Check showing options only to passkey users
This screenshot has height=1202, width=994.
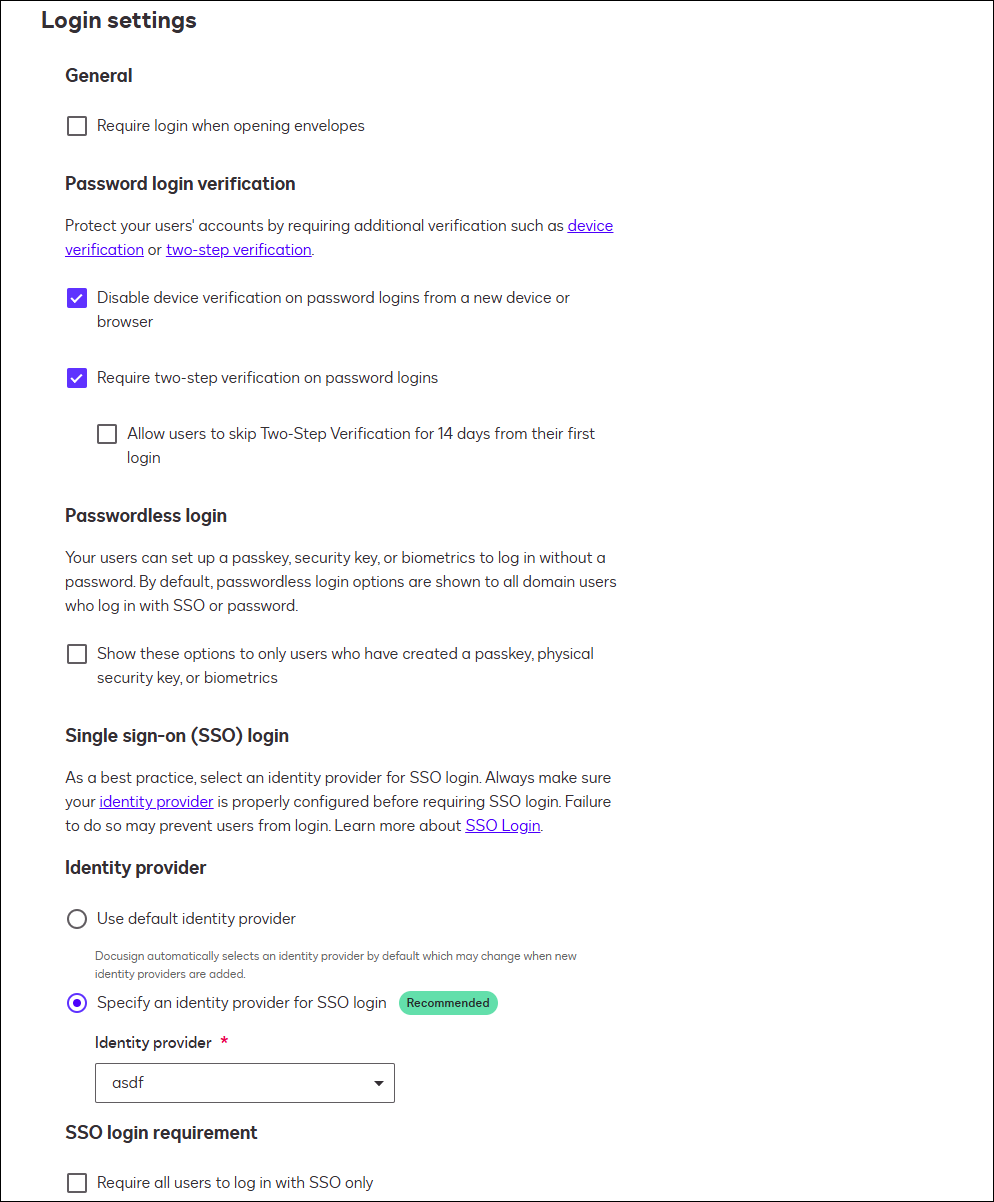pyautogui.click(x=77, y=654)
